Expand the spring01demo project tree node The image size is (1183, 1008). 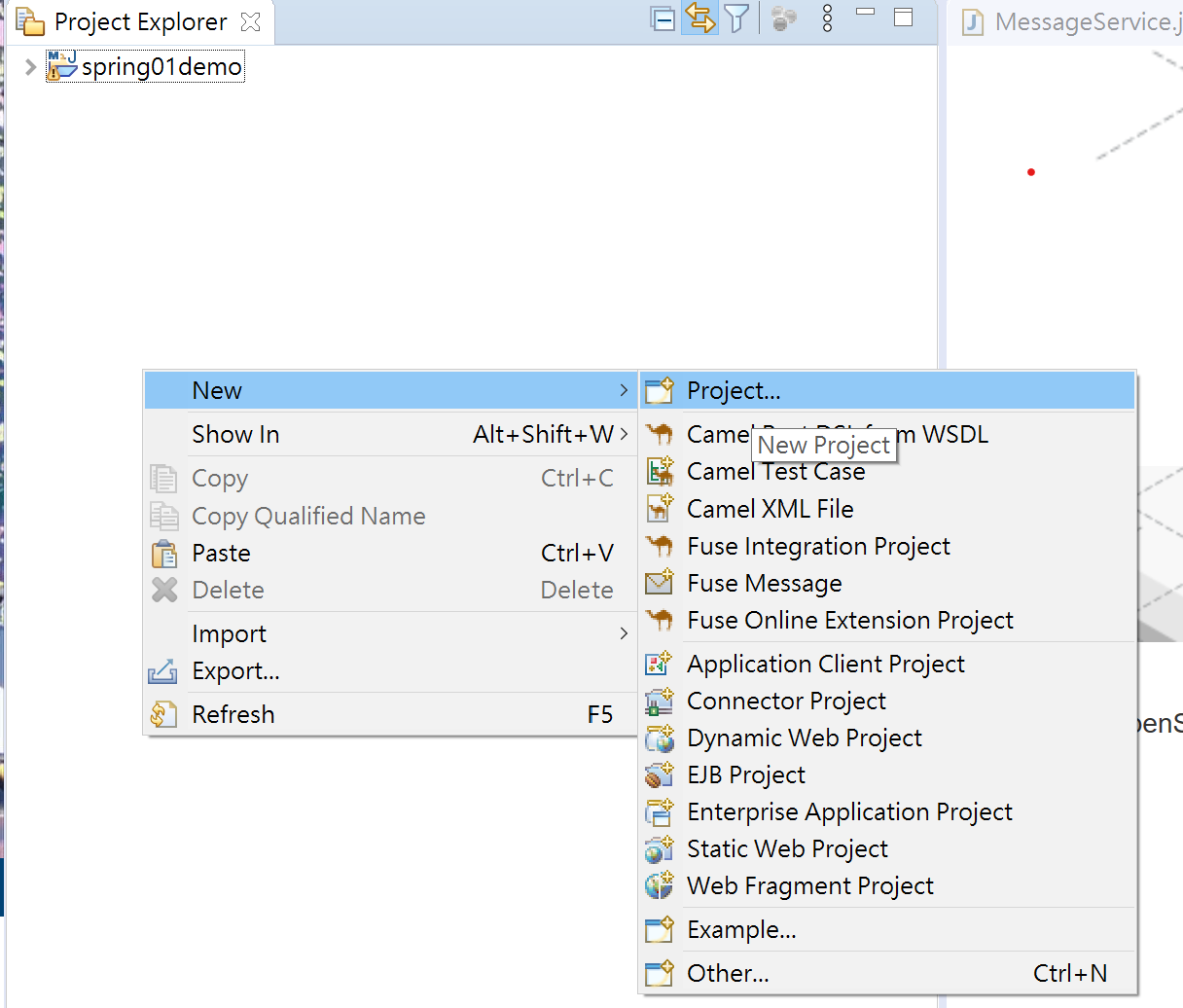click(x=30, y=67)
